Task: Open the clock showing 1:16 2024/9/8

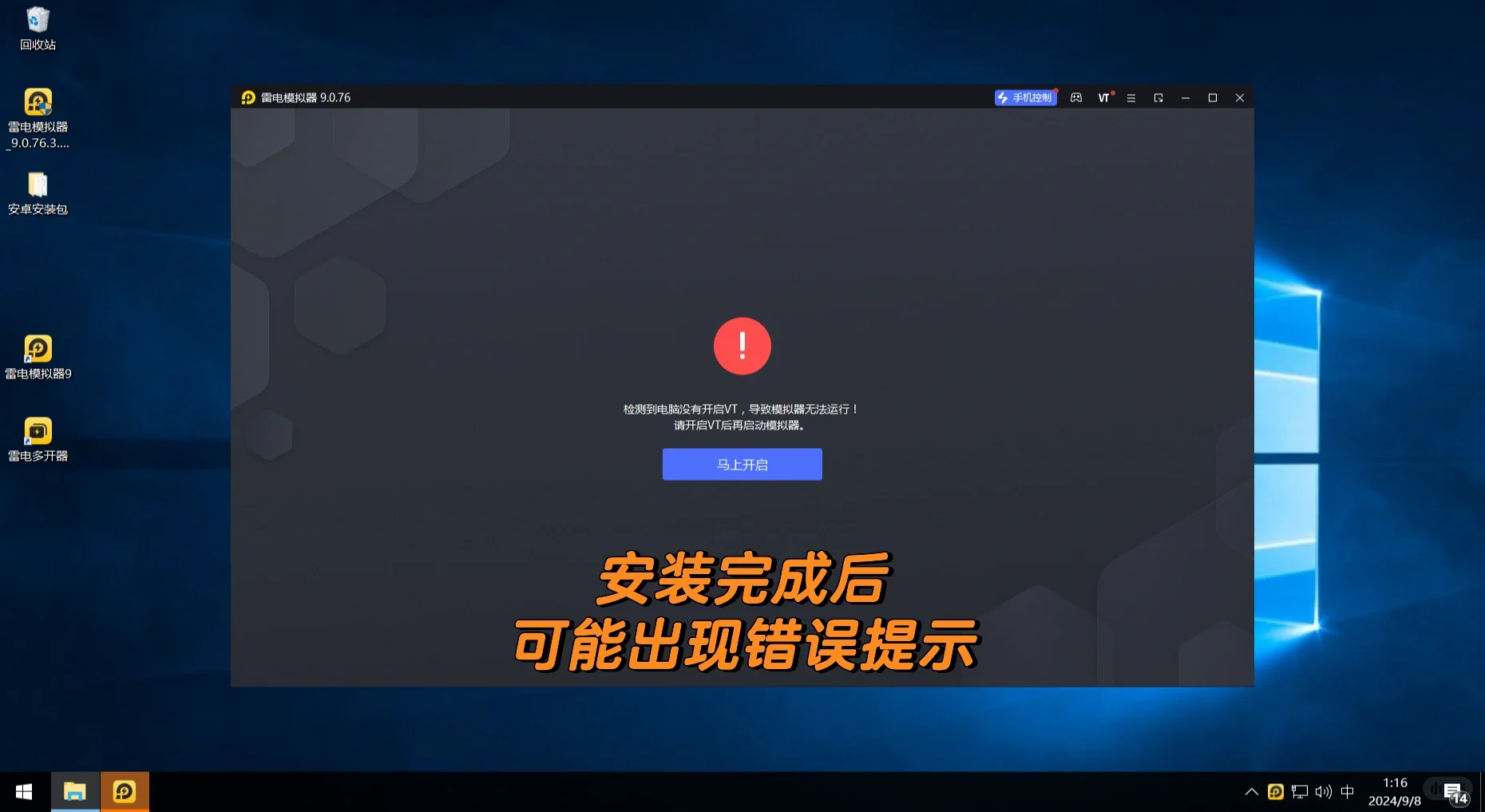Action: (1395, 792)
